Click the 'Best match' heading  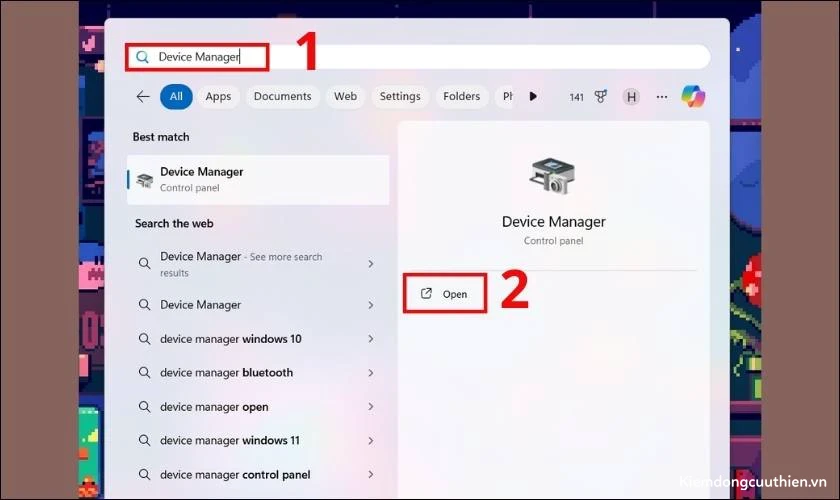point(161,137)
